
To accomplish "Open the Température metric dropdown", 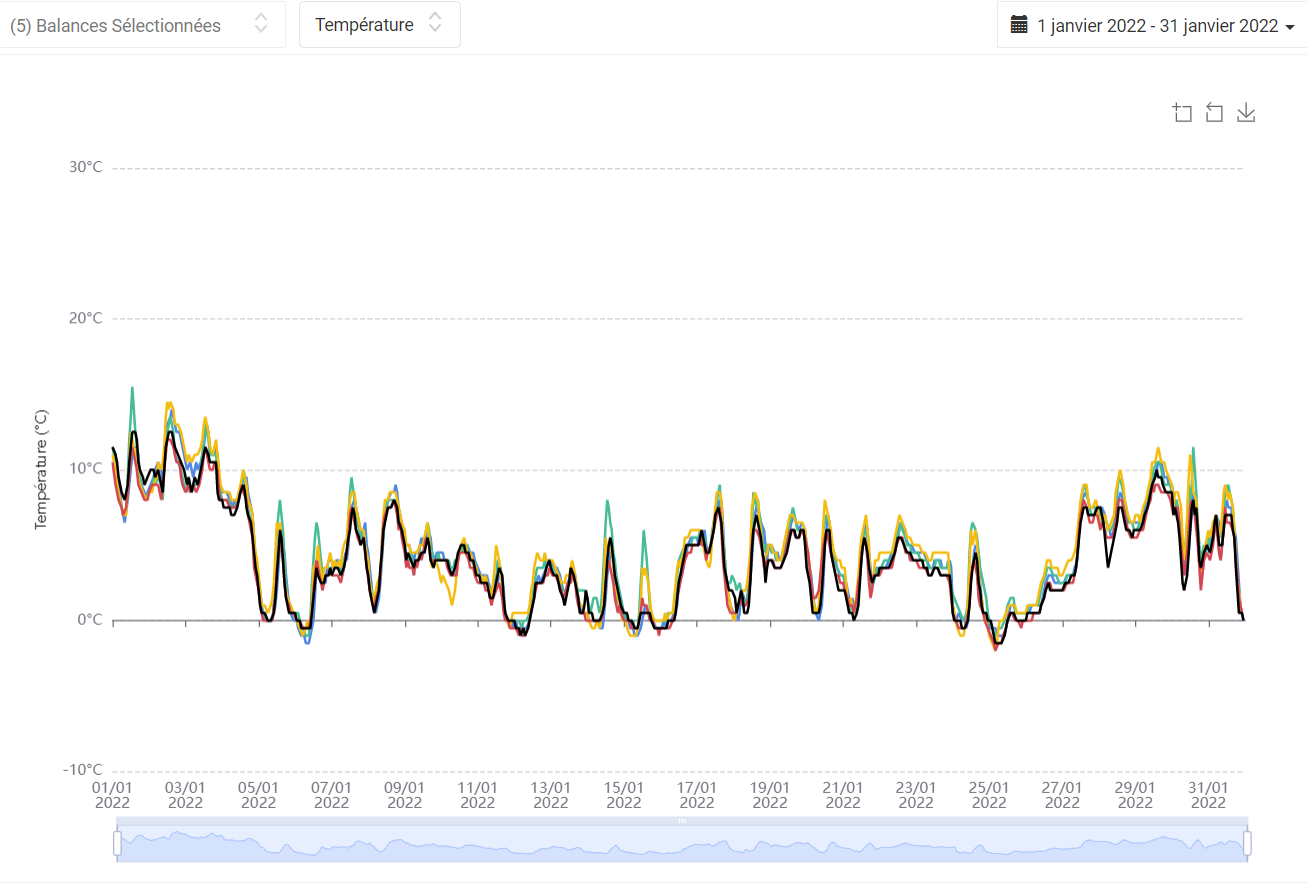I will click(380, 25).
